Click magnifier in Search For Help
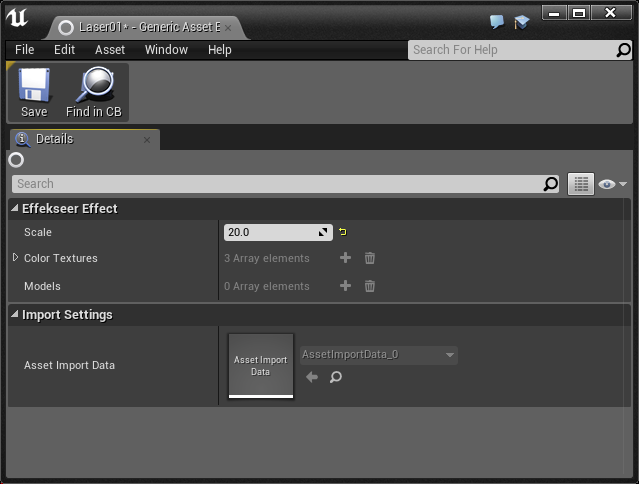 pos(623,50)
